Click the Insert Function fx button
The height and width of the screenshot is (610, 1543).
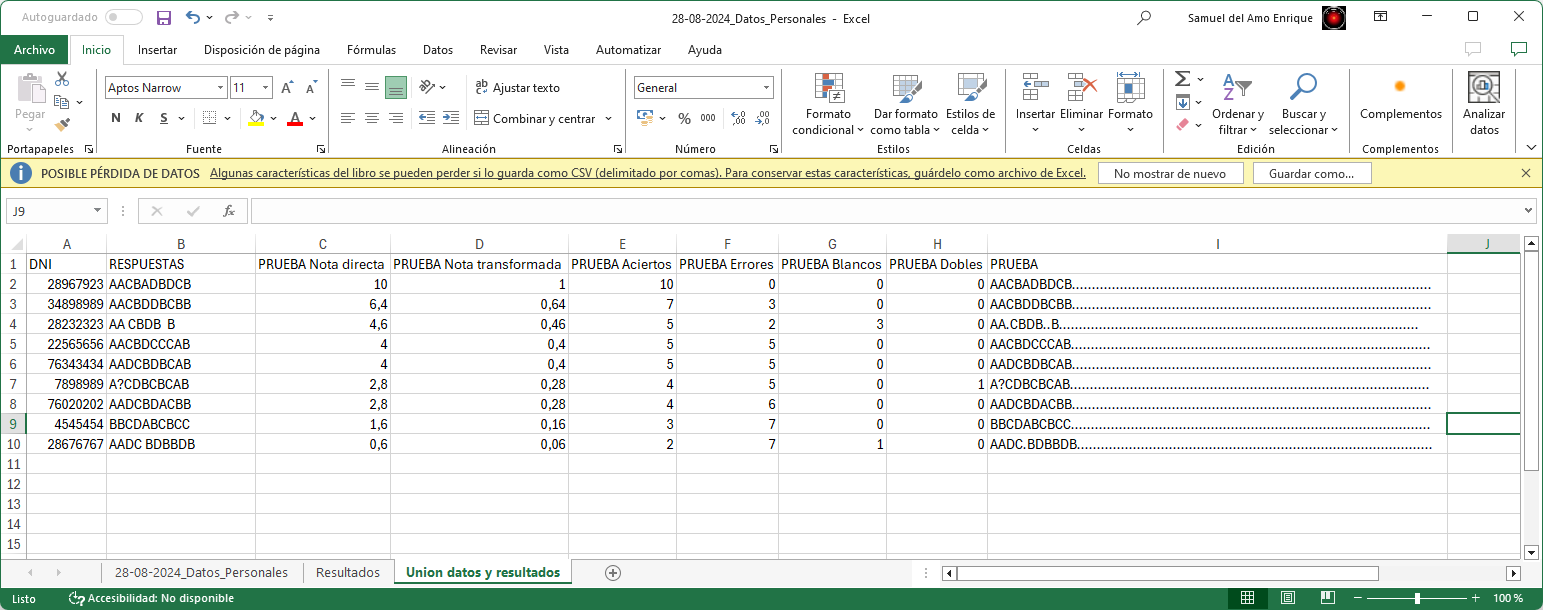[229, 211]
